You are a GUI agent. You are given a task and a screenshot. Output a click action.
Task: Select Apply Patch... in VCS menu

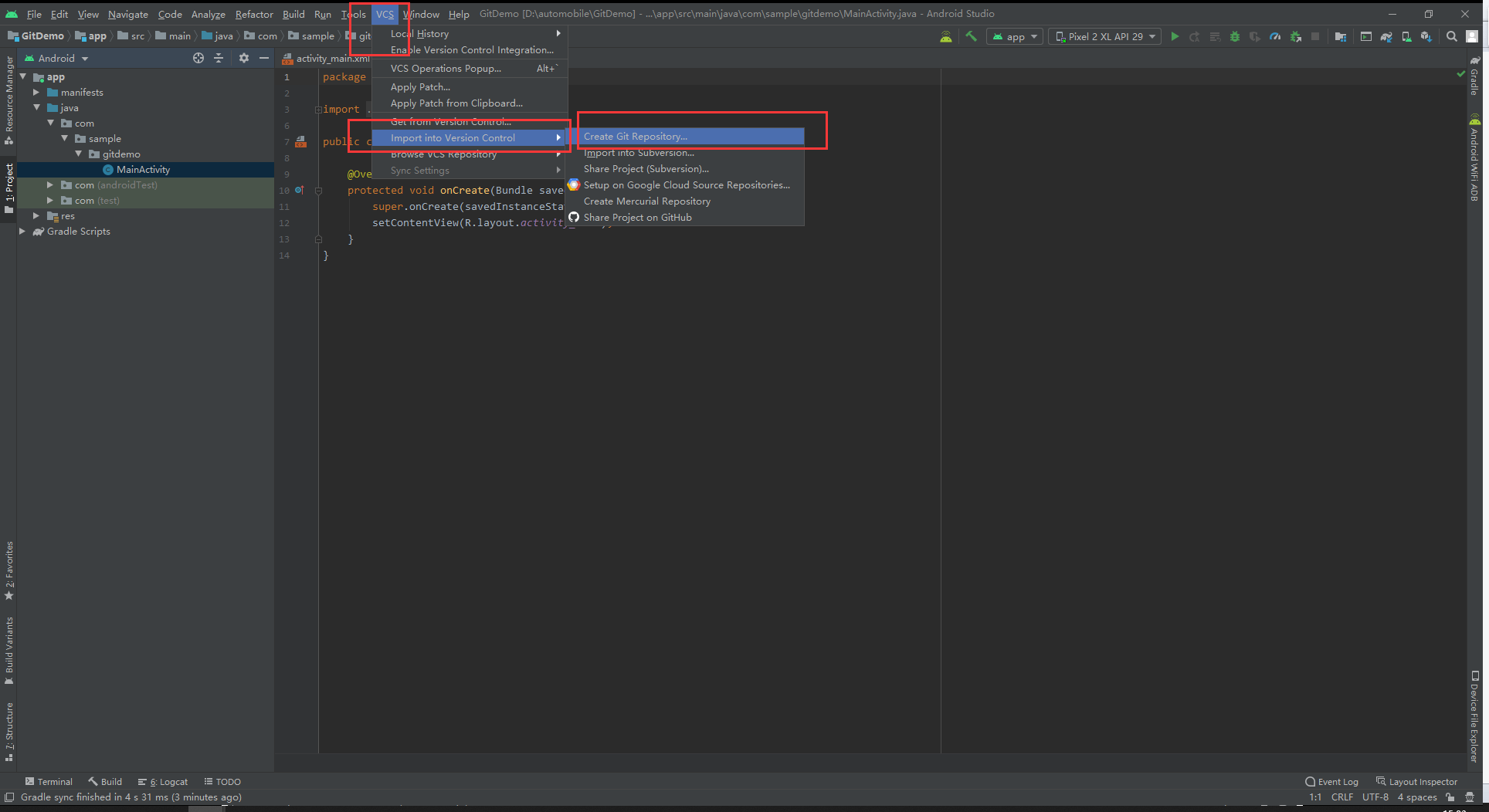(x=469, y=87)
